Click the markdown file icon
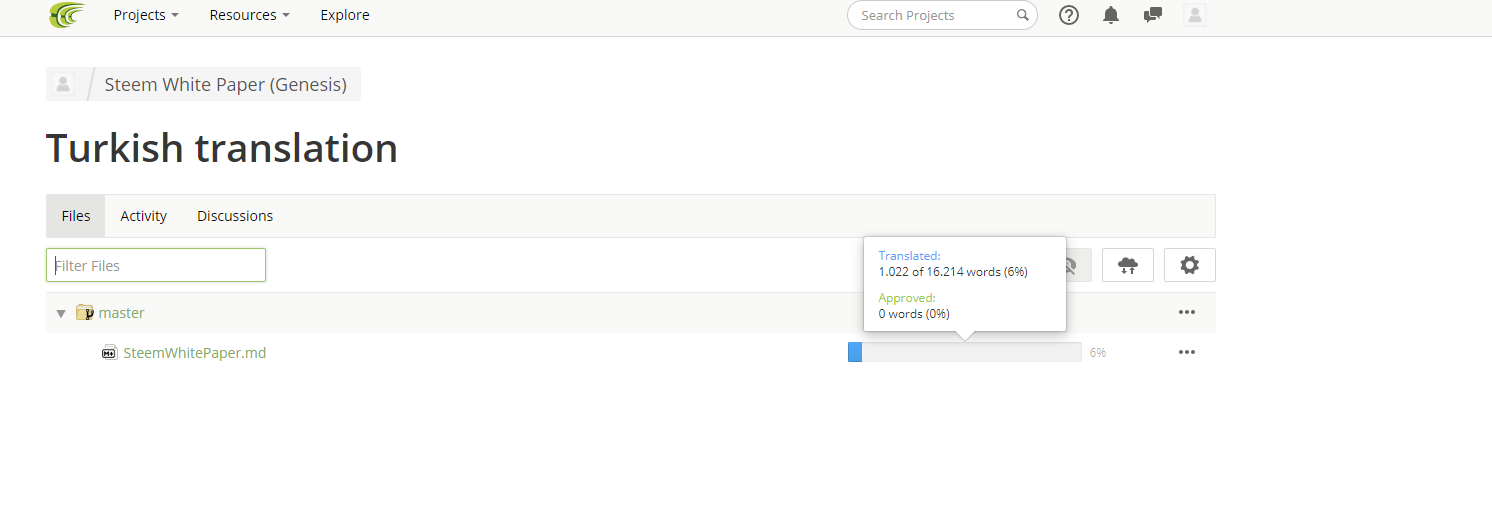The width and height of the screenshot is (1492, 526). coord(110,352)
